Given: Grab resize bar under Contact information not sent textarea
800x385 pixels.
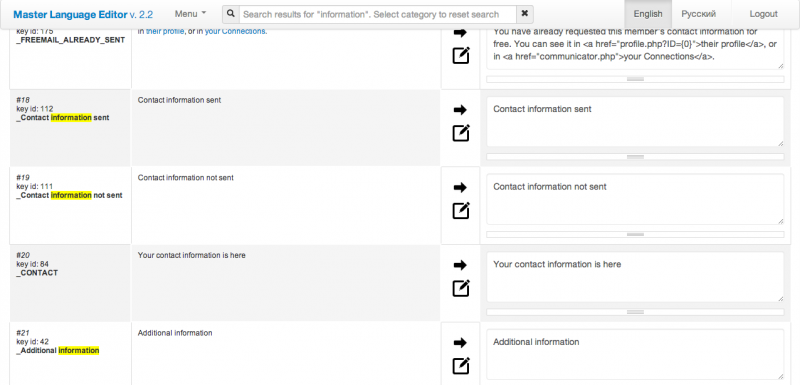Looking at the screenshot, I should pyautogui.click(x=635, y=235).
